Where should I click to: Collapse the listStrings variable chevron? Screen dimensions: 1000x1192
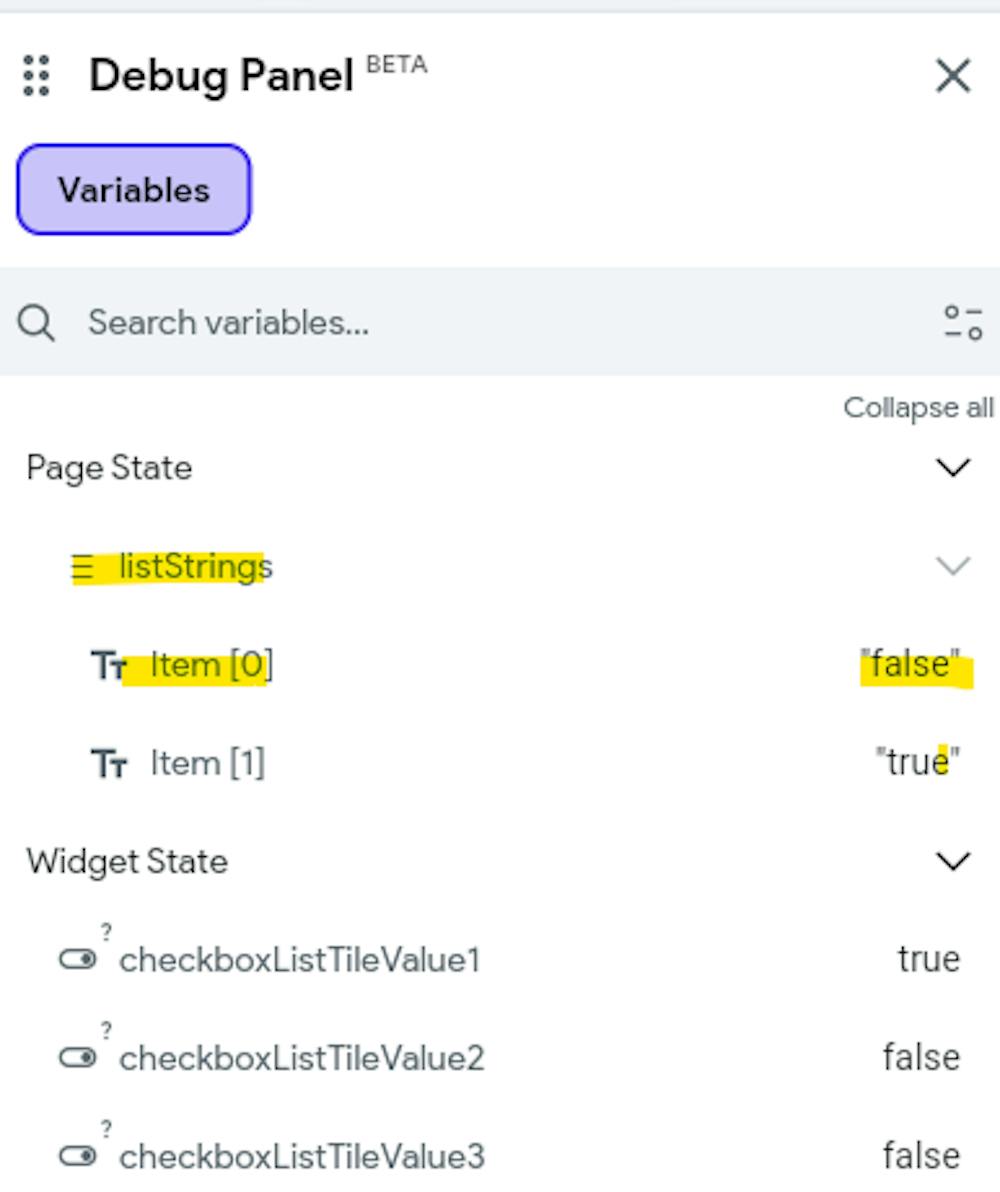952,567
